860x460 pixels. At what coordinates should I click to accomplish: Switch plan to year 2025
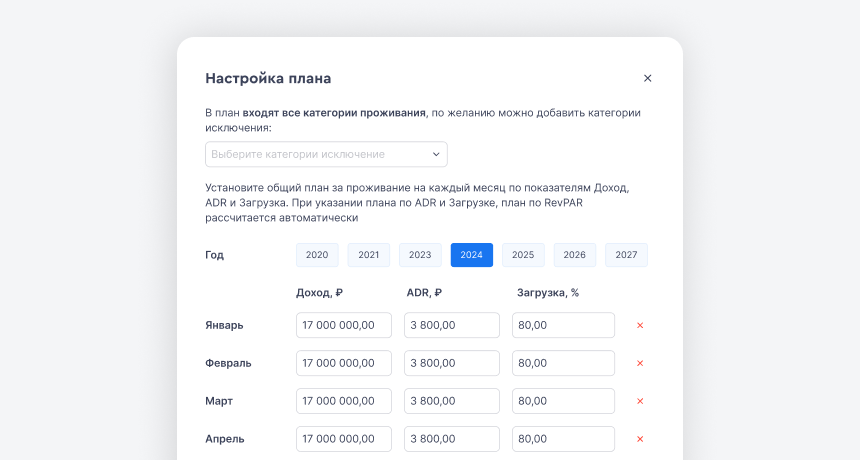pyautogui.click(x=523, y=255)
